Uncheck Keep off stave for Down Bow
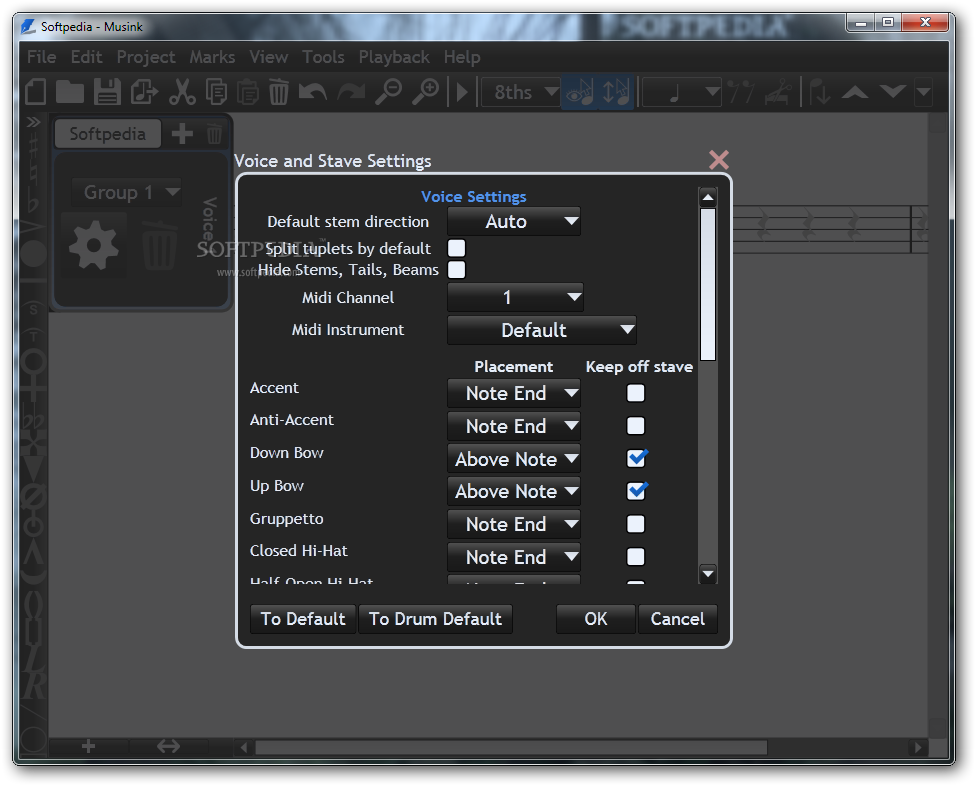 pos(636,459)
